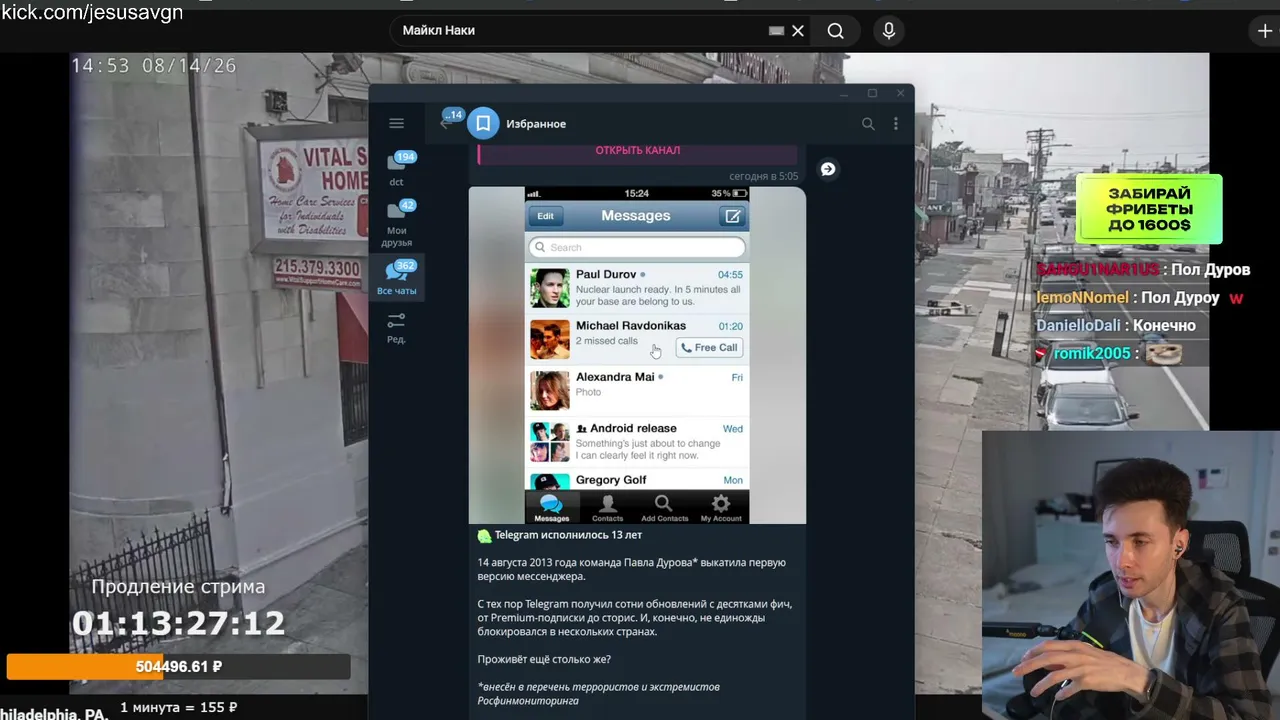Start voice search with the microphone
Viewport: 1280px width, 720px height.
[x=888, y=31]
